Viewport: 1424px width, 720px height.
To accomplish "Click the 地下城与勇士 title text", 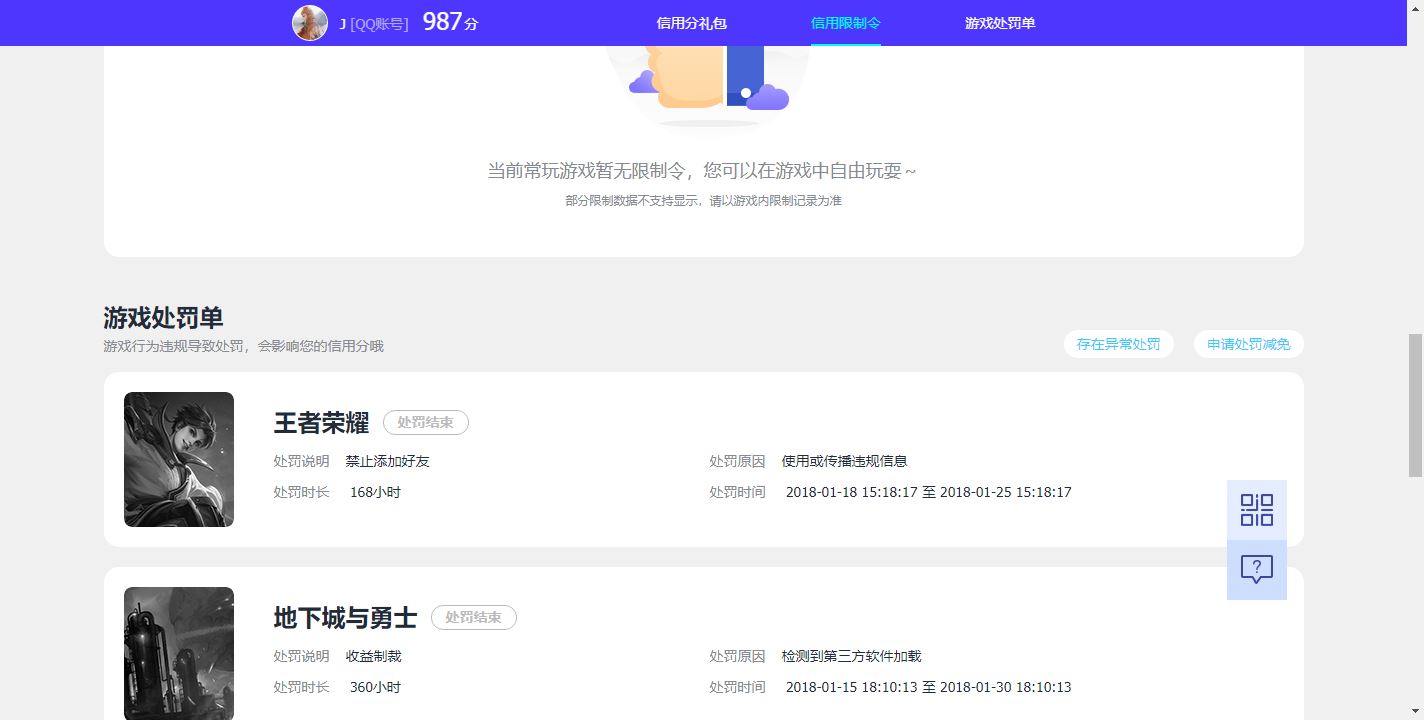I will (x=345, y=618).
